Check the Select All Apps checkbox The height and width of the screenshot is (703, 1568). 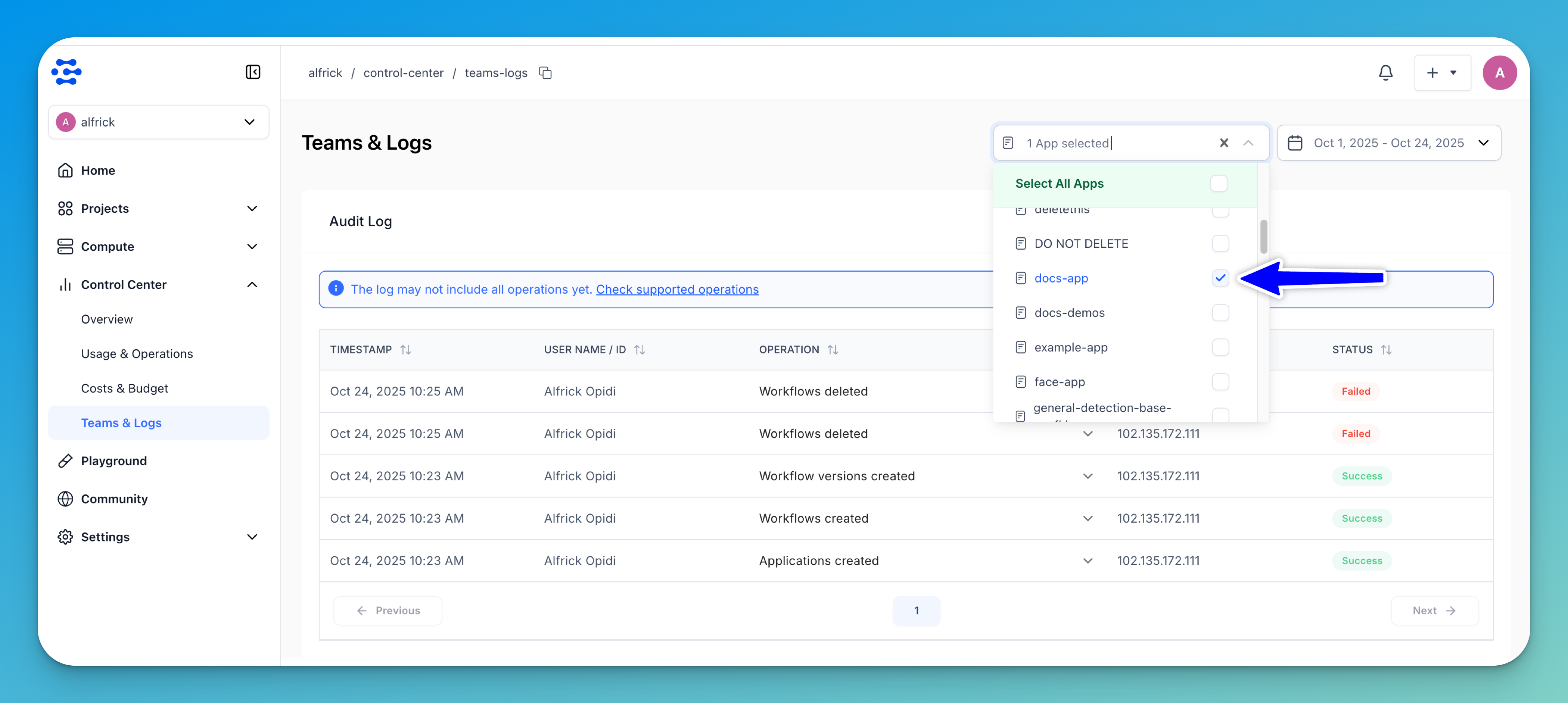(x=1219, y=184)
